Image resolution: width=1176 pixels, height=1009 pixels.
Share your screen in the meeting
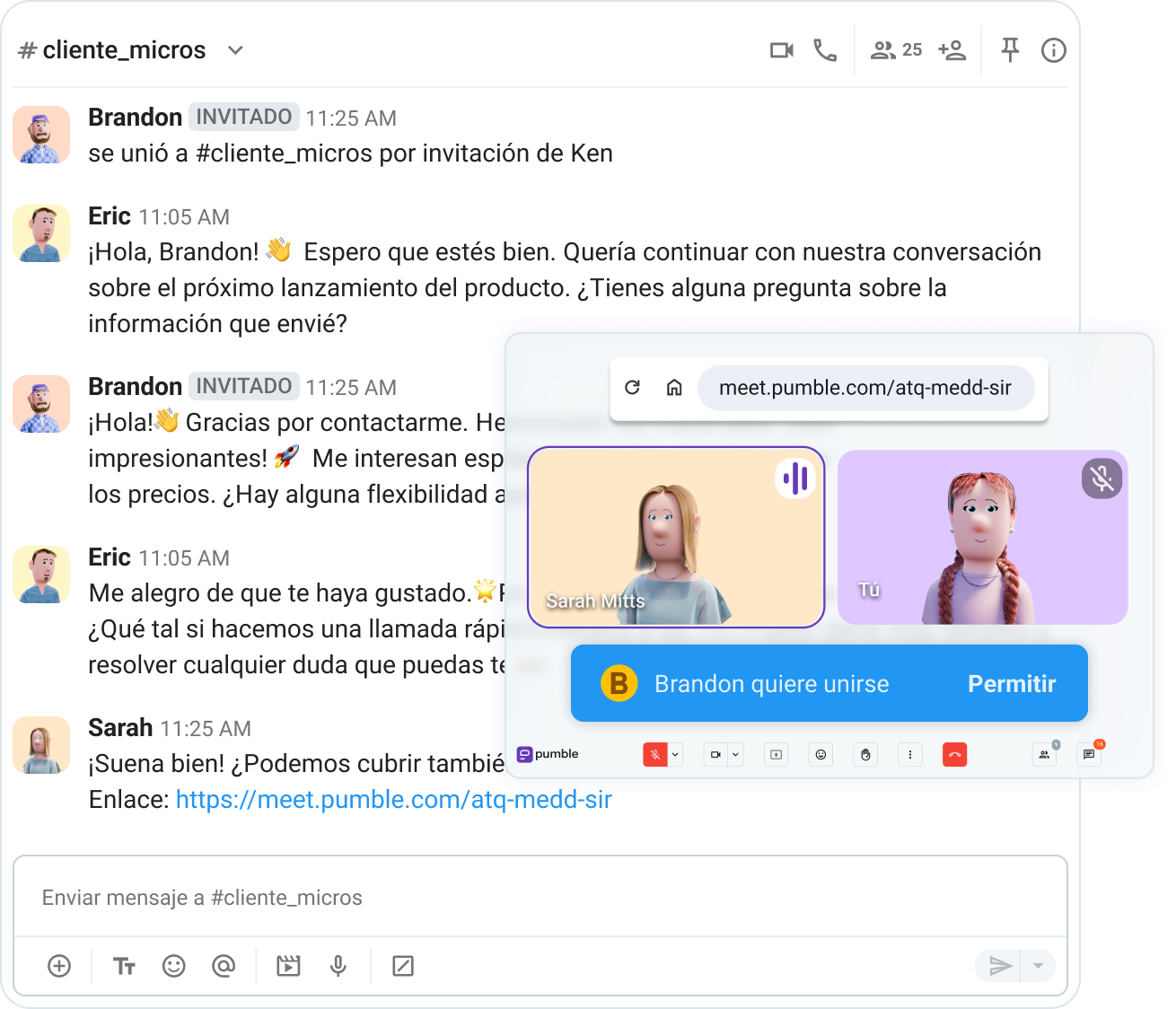tap(776, 755)
